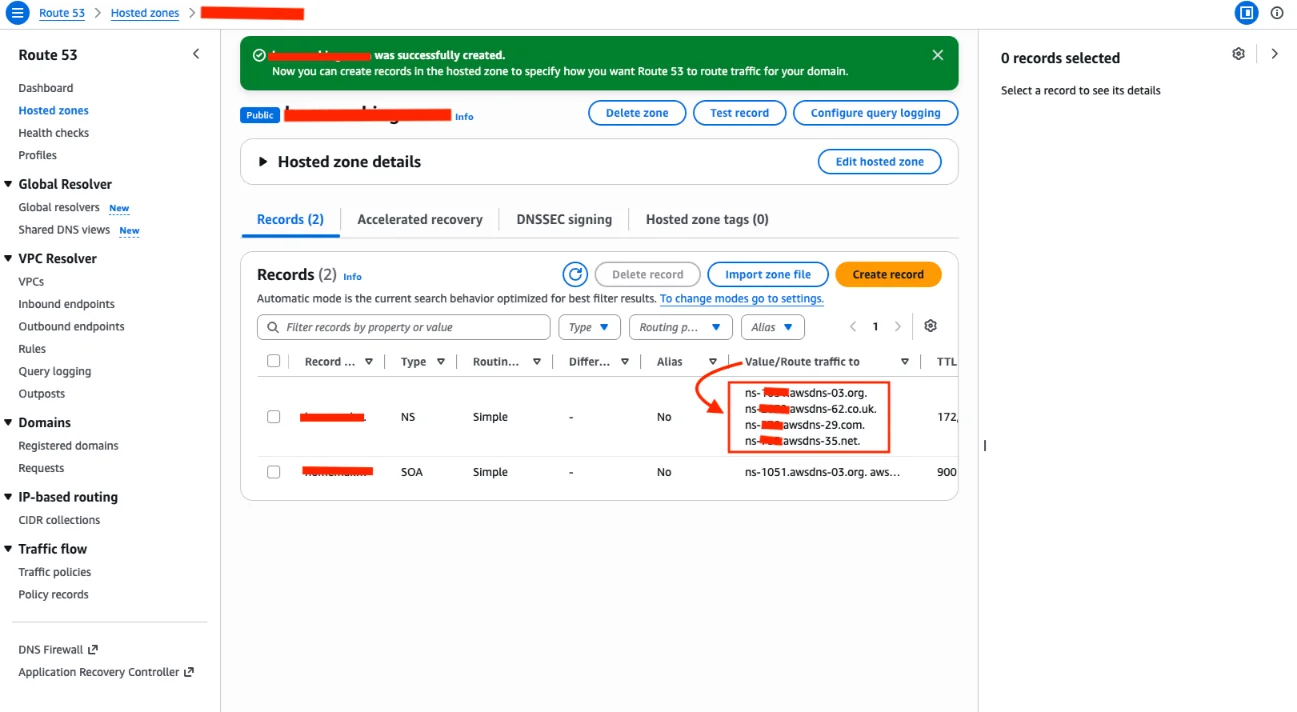Dismiss the green success banner
Image resolution: width=1297 pixels, height=712 pixels.
tap(937, 55)
